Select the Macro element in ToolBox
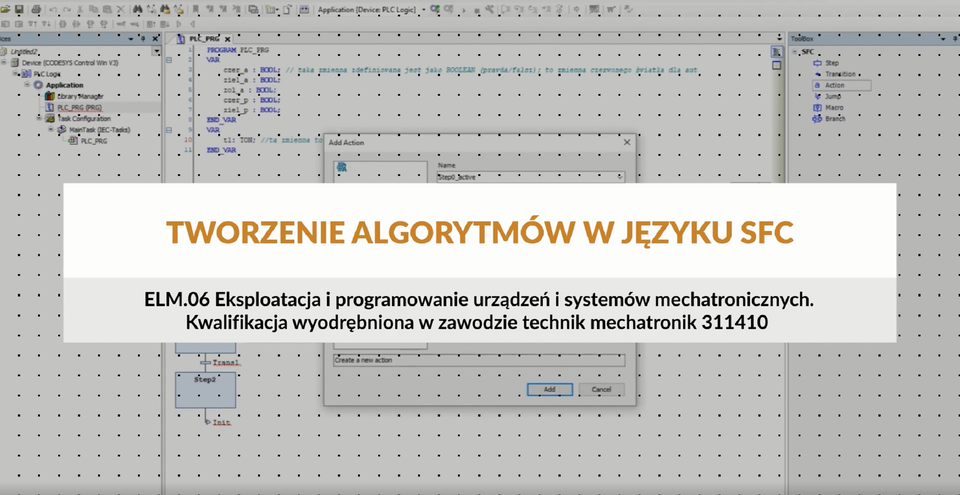 (833, 107)
